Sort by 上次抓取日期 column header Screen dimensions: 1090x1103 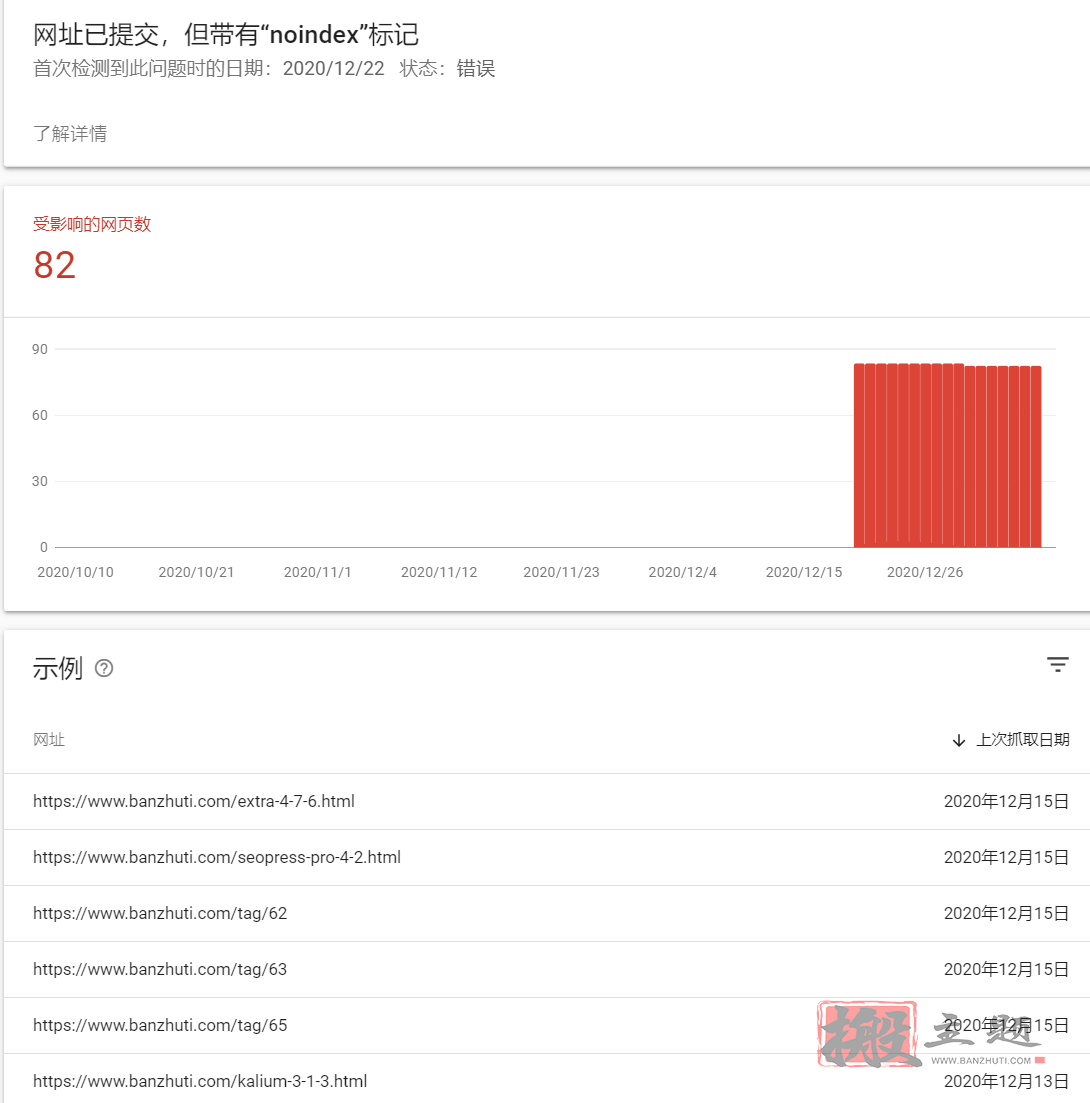pyautogui.click(x=1022, y=739)
